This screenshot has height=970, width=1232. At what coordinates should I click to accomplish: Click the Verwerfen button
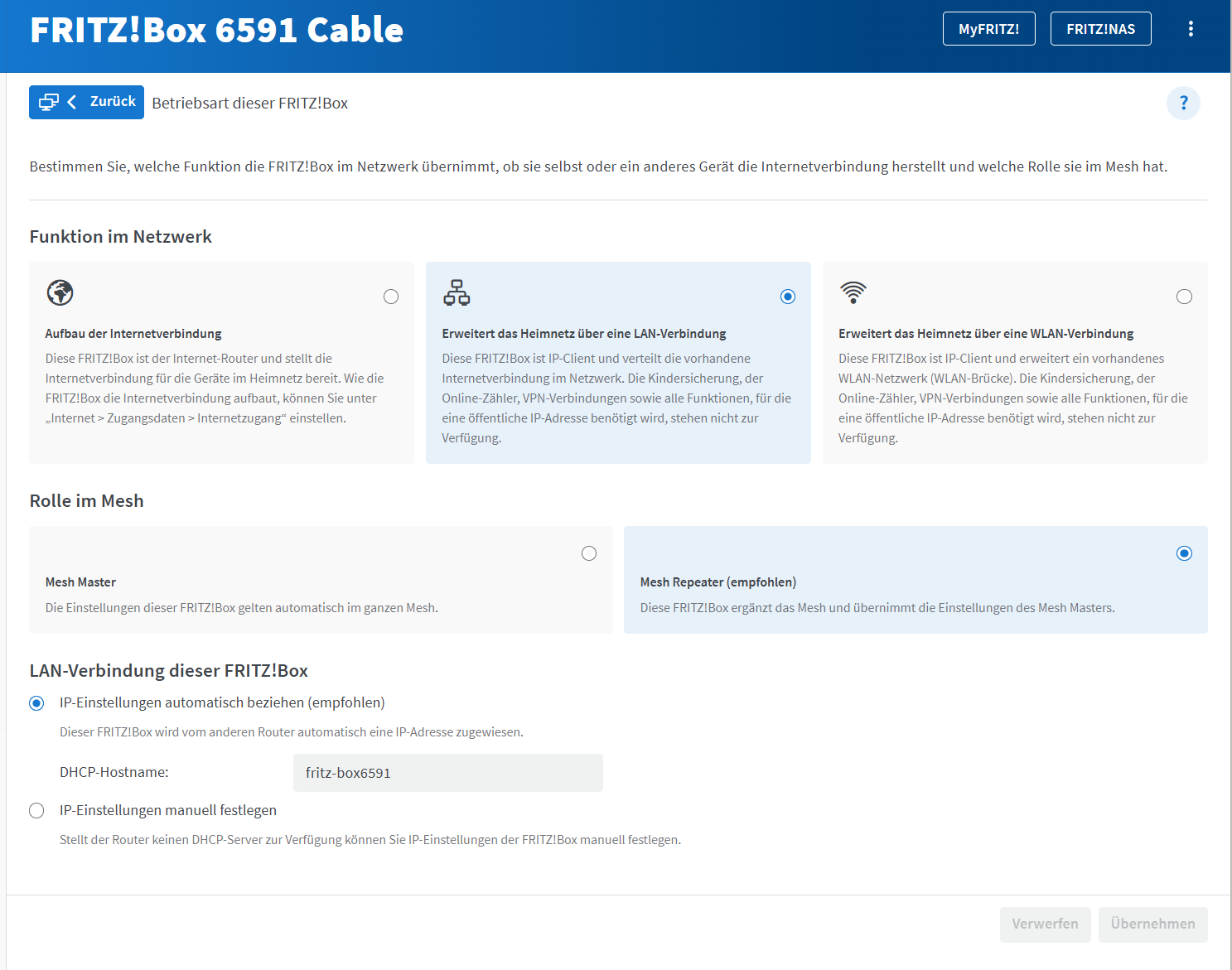1045,924
